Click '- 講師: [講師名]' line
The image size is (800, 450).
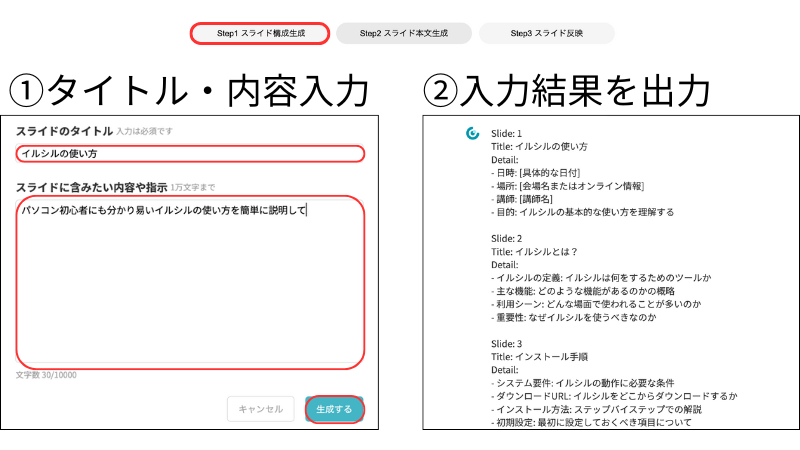coord(522,199)
